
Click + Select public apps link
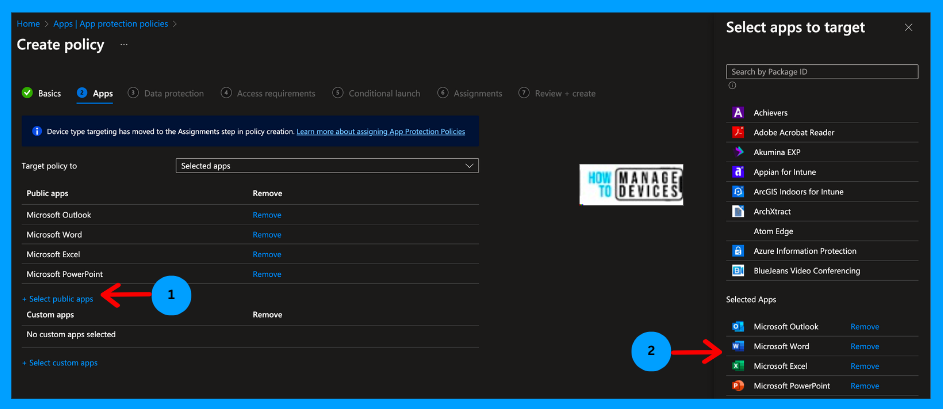(58, 299)
